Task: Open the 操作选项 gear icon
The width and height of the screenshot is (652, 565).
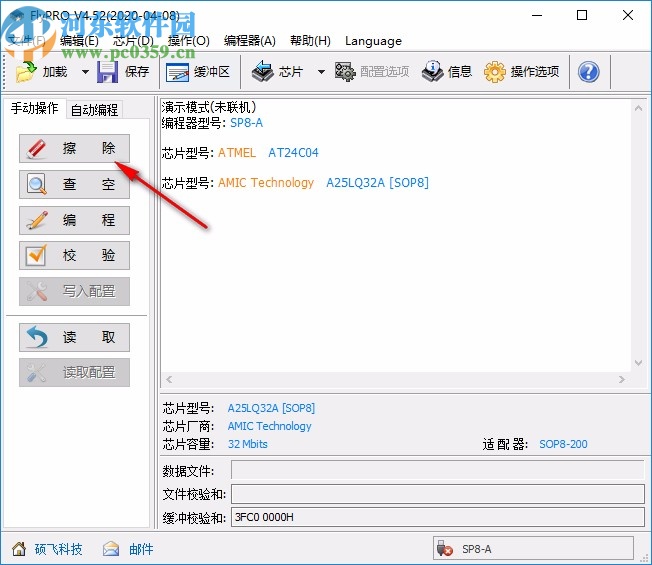Action: (x=494, y=72)
